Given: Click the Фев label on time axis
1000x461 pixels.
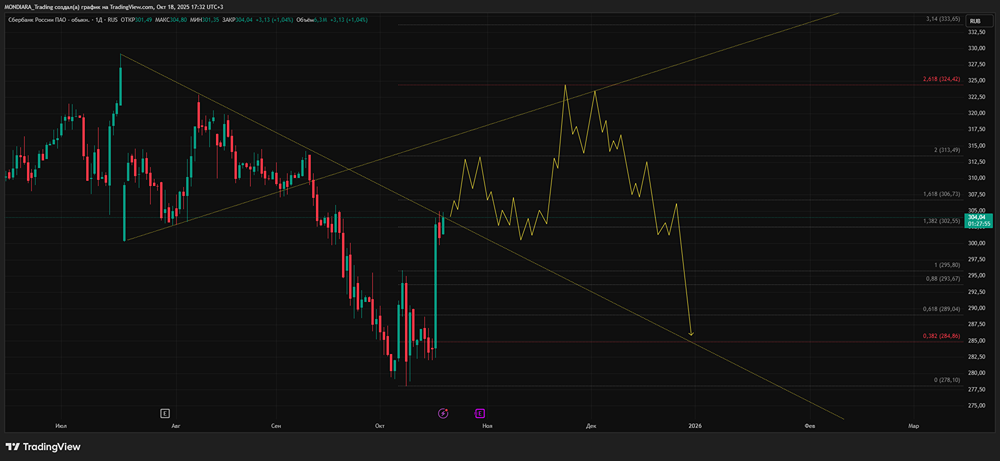Looking at the screenshot, I should [810, 425].
